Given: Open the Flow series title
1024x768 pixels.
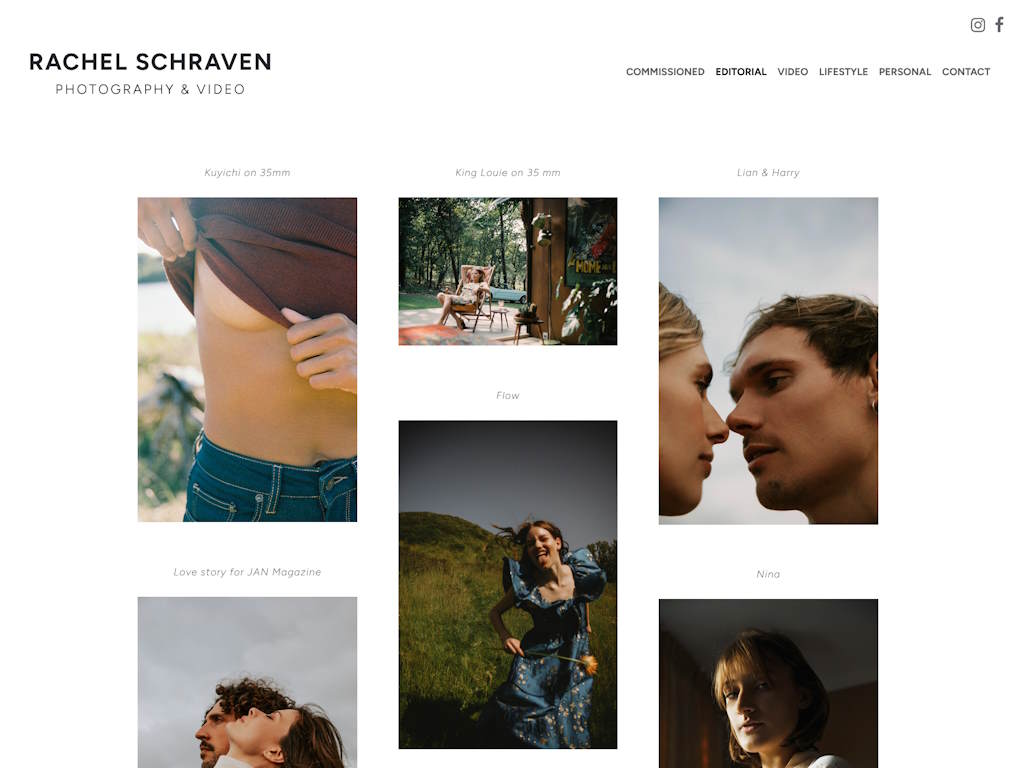Looking at the screenshot, I should point(507,395).
